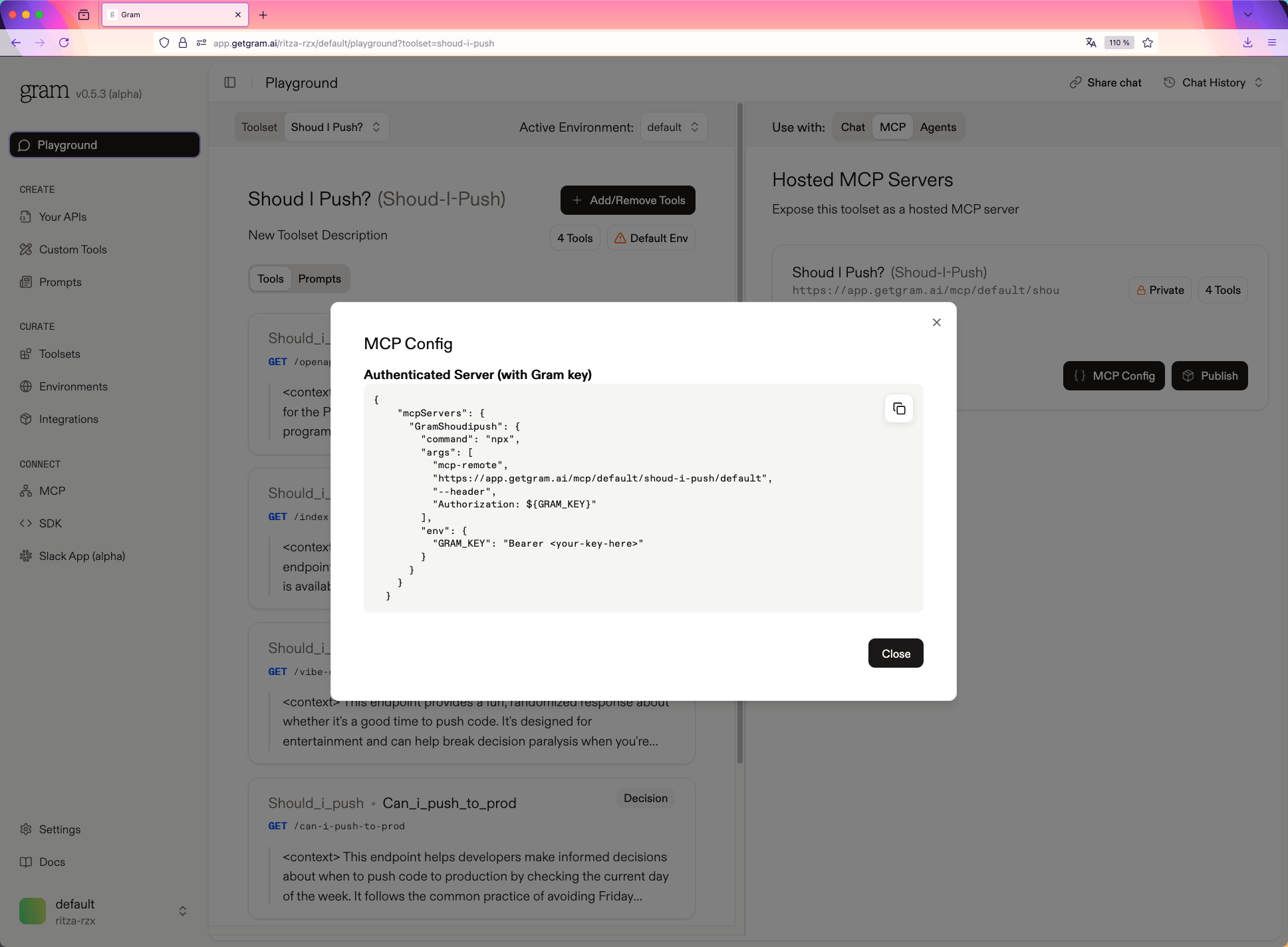Click the 4 Tools badge on server card
1288x947 pixels.
[x=1223, y=290]
